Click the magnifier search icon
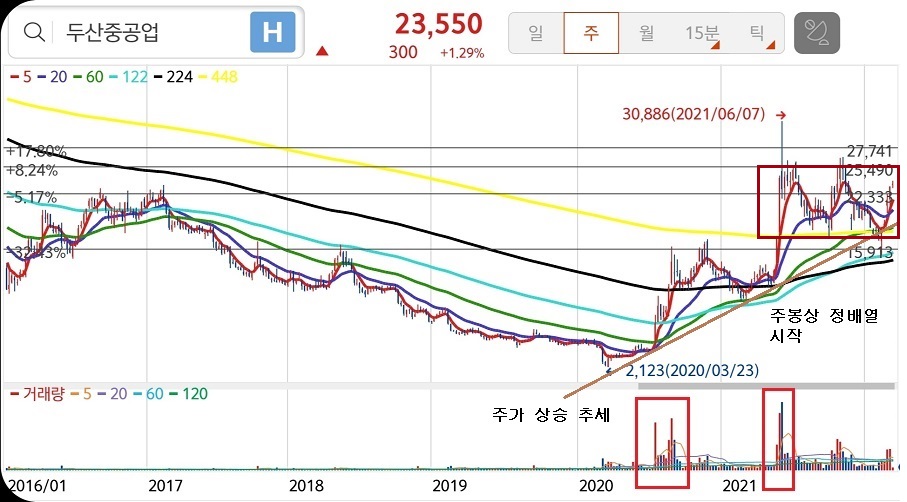The width and height of the screenshot is (907, 502). pyautogui.click(x=34, y=32)
